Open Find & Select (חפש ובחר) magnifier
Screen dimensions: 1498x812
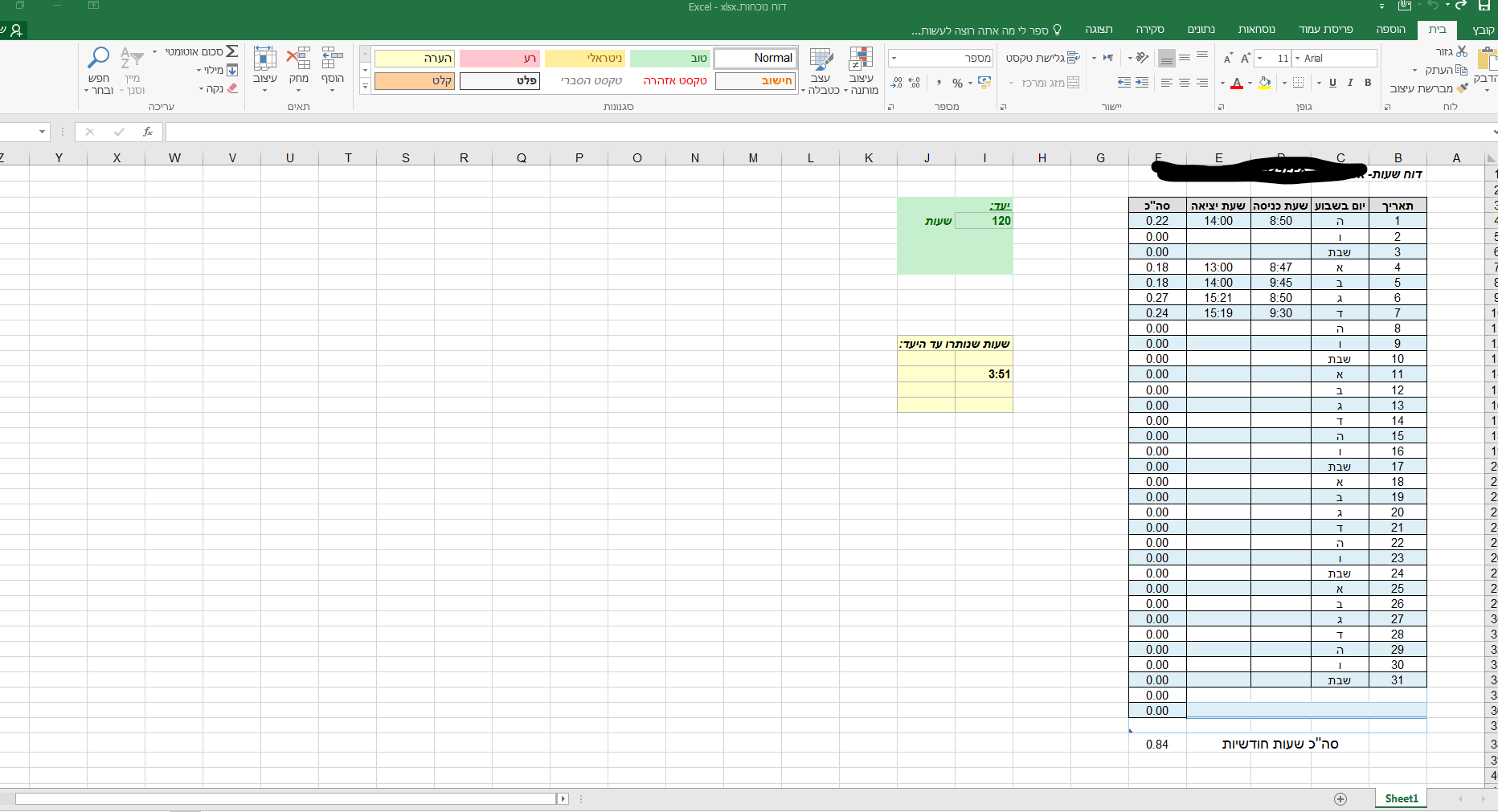[x=99, y=71]
